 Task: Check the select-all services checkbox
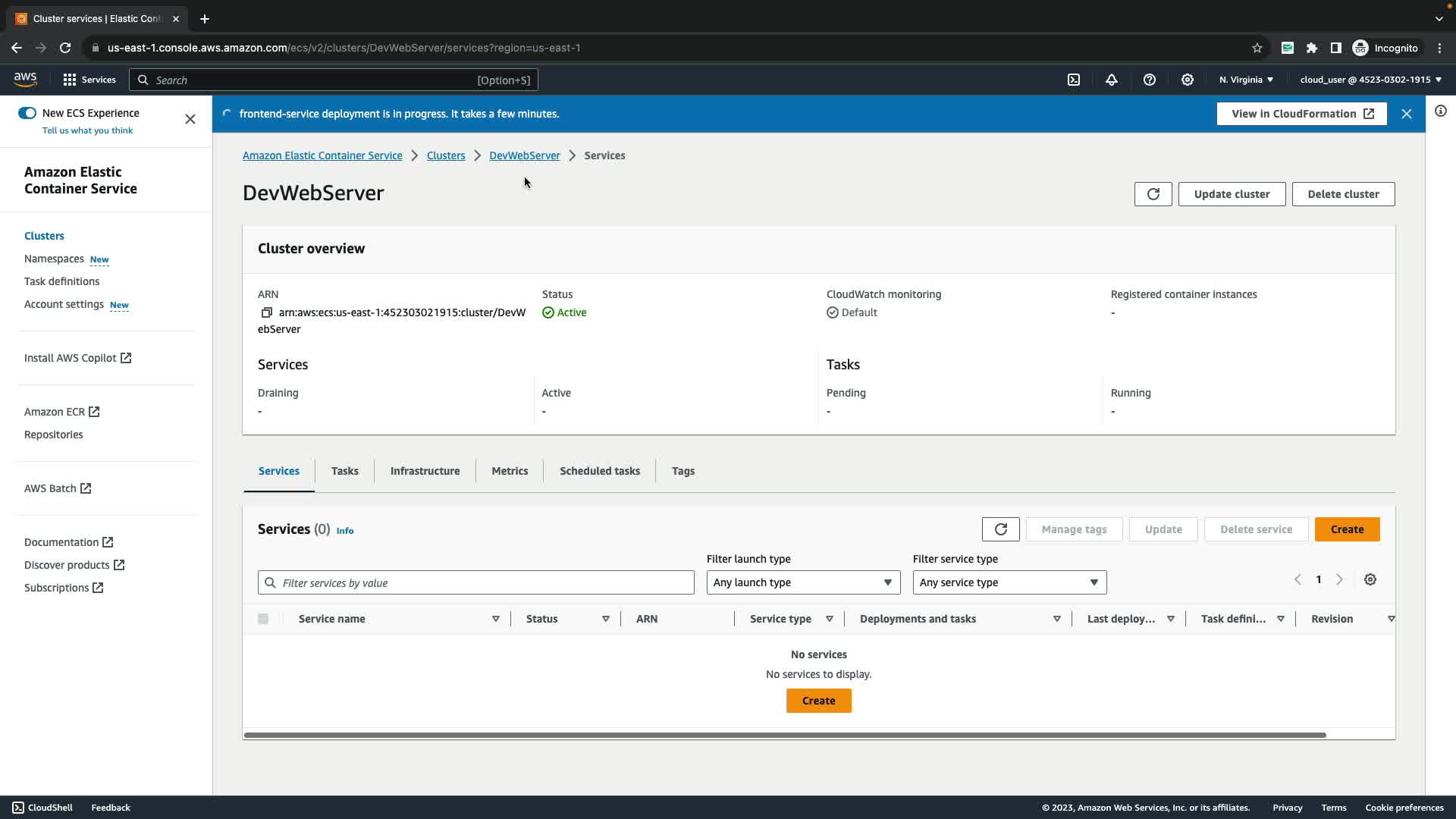263,619
